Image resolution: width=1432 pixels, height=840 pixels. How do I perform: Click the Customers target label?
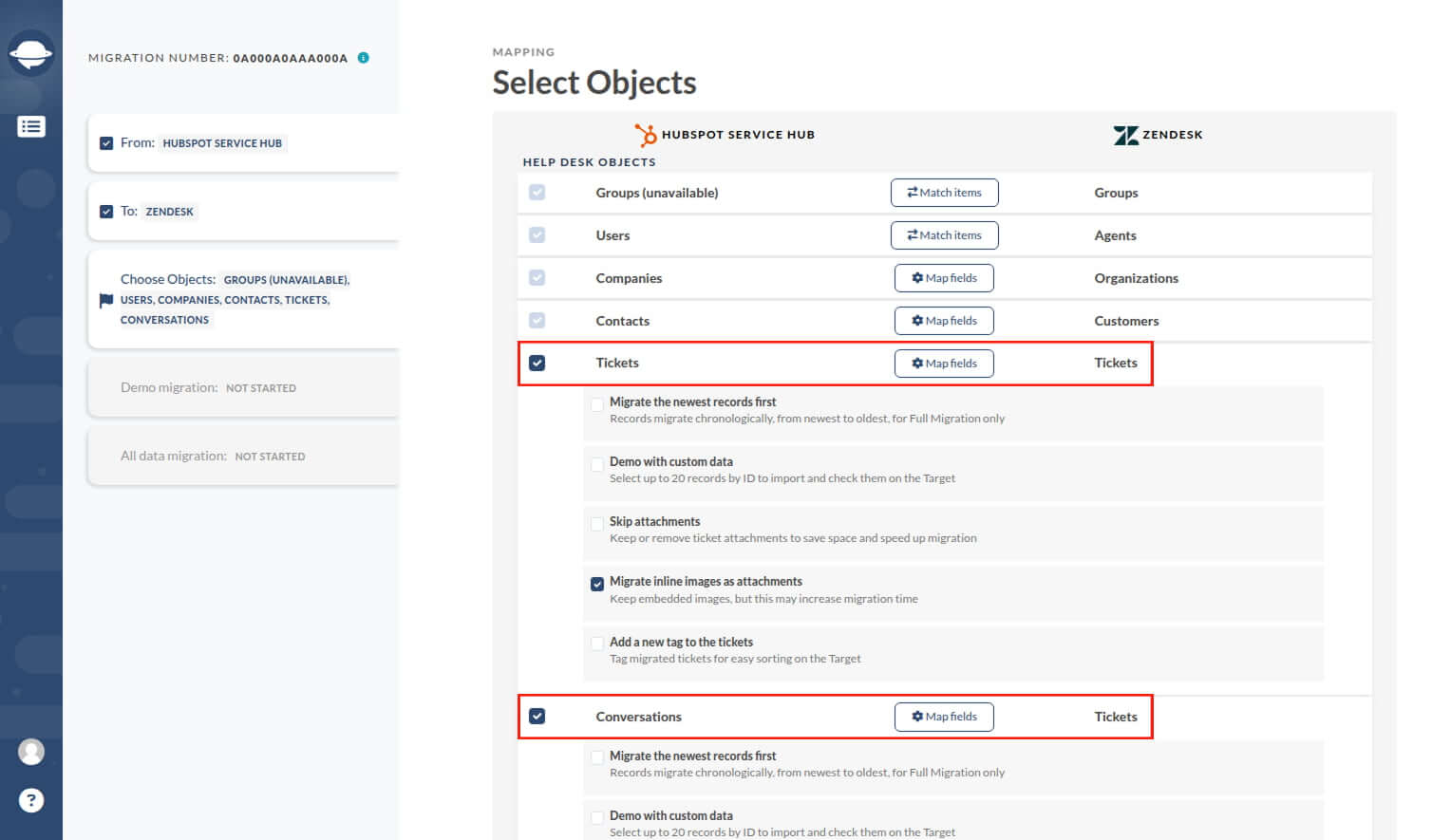(1126, 321)
